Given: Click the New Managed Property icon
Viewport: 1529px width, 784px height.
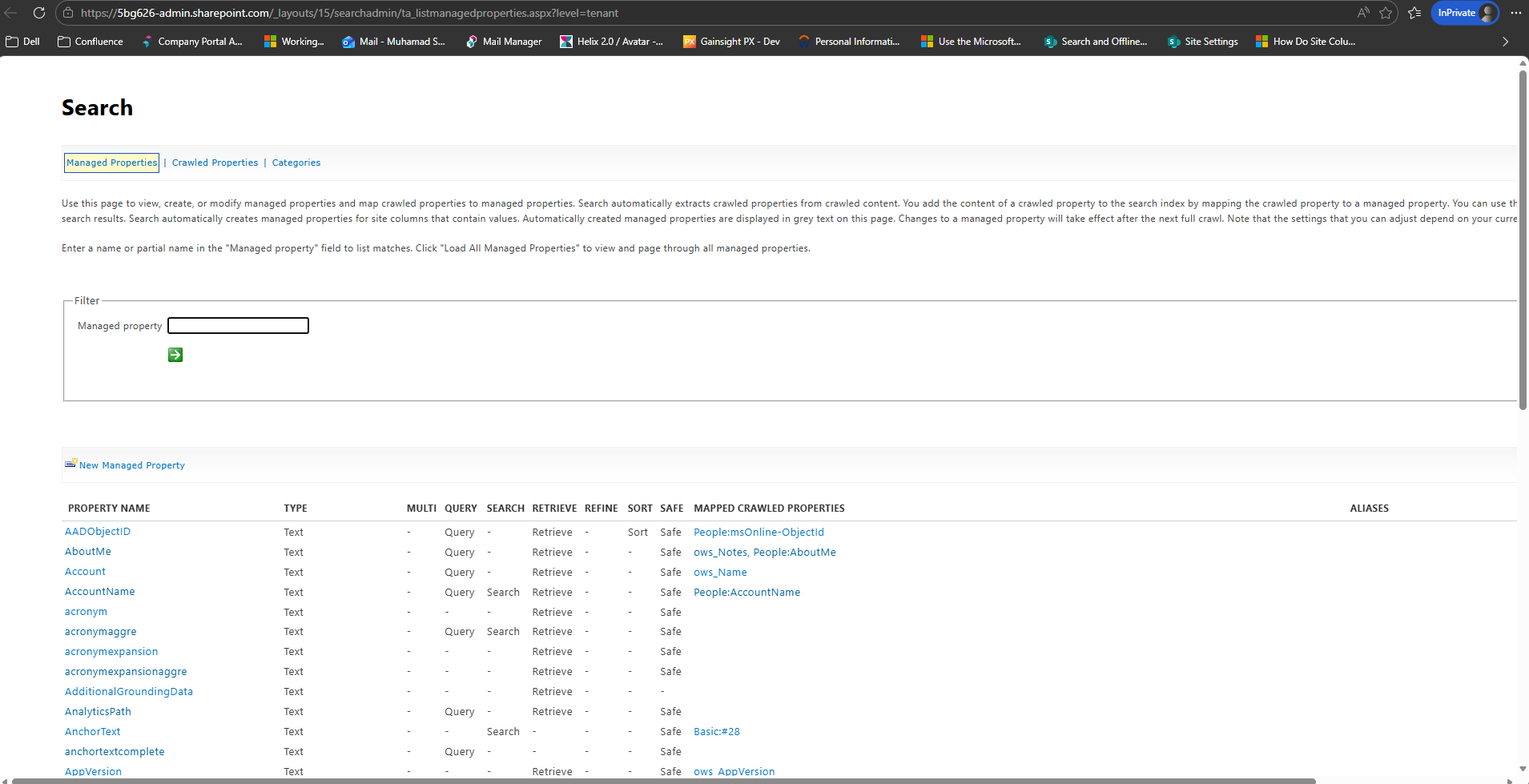Looking at the screenshot, I should point(71,464).
